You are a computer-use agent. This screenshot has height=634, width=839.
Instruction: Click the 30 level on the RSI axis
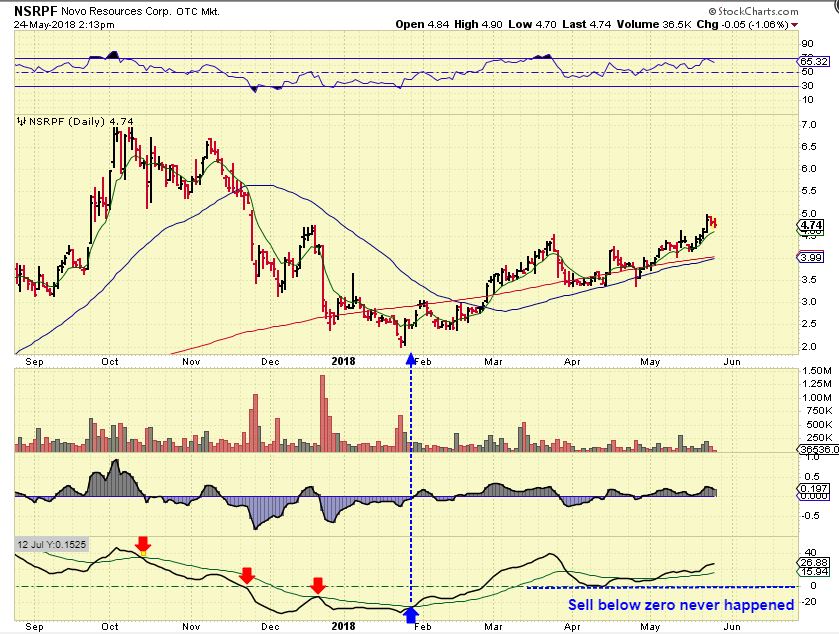807,86
